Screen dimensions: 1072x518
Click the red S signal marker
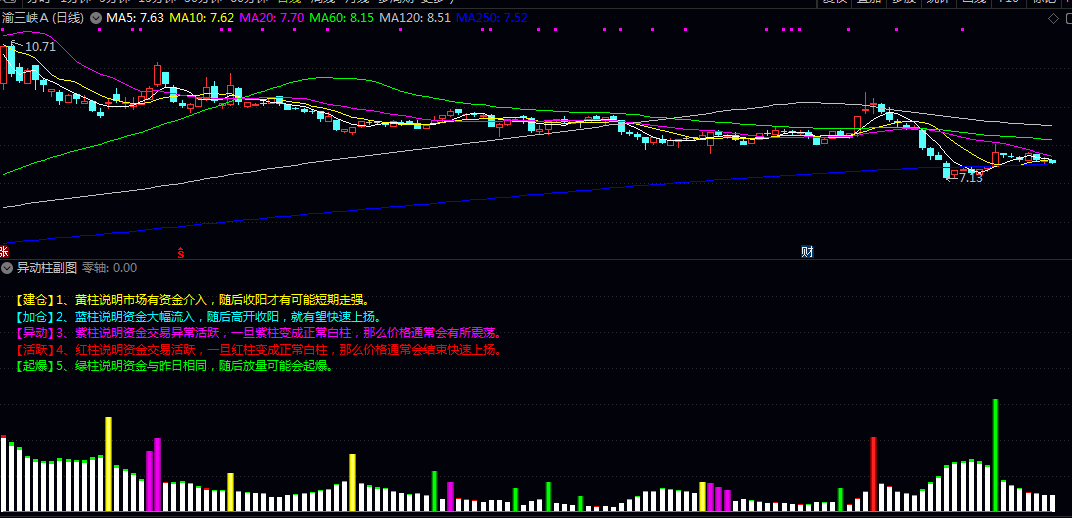pos(181,252)
